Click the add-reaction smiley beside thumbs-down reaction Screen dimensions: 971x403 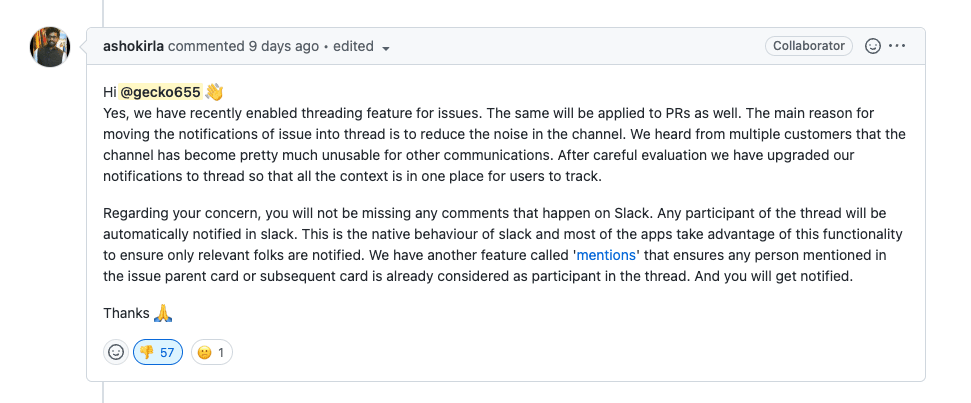pyautogui.click(x=116, y=352)
